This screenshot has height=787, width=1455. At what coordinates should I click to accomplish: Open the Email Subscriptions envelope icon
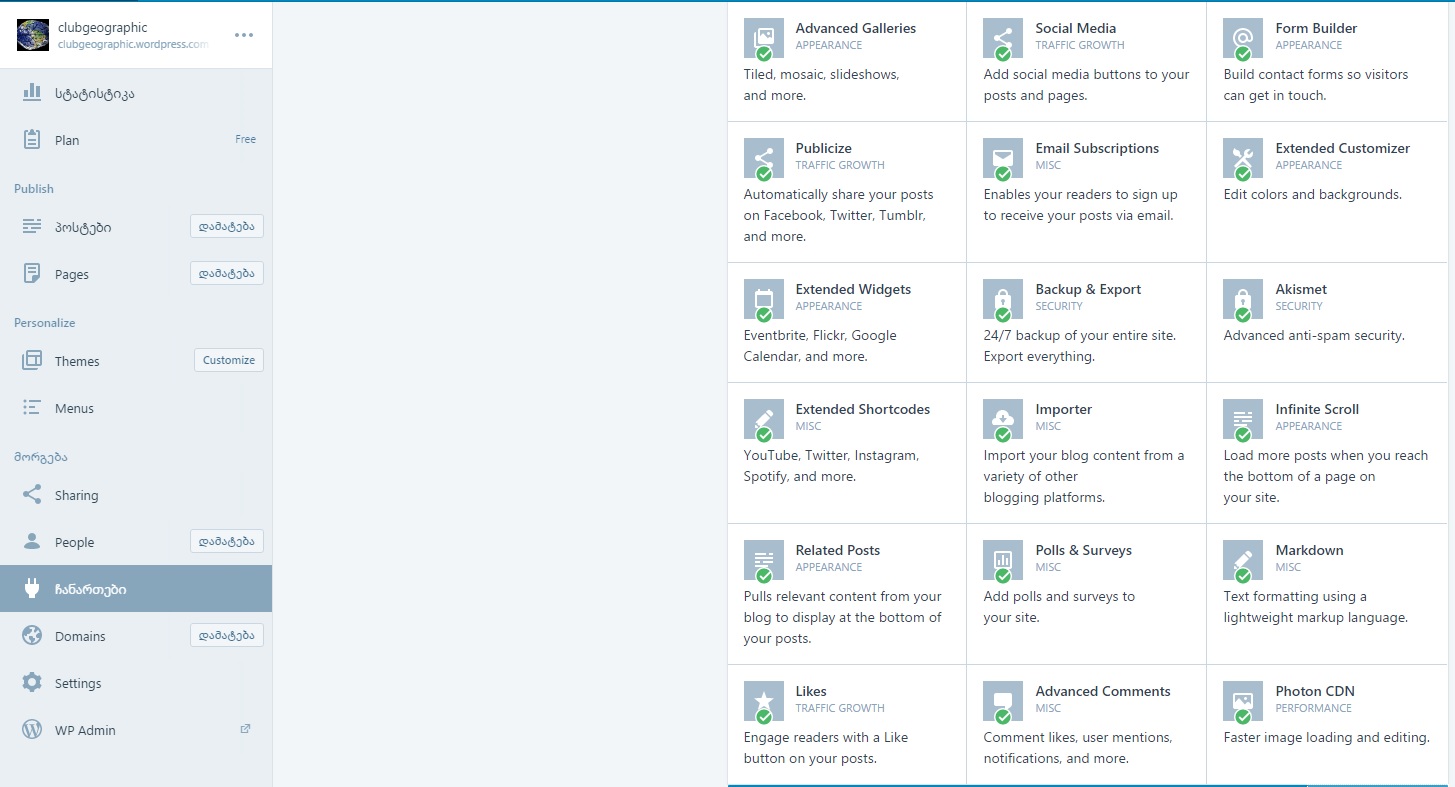1003,158
